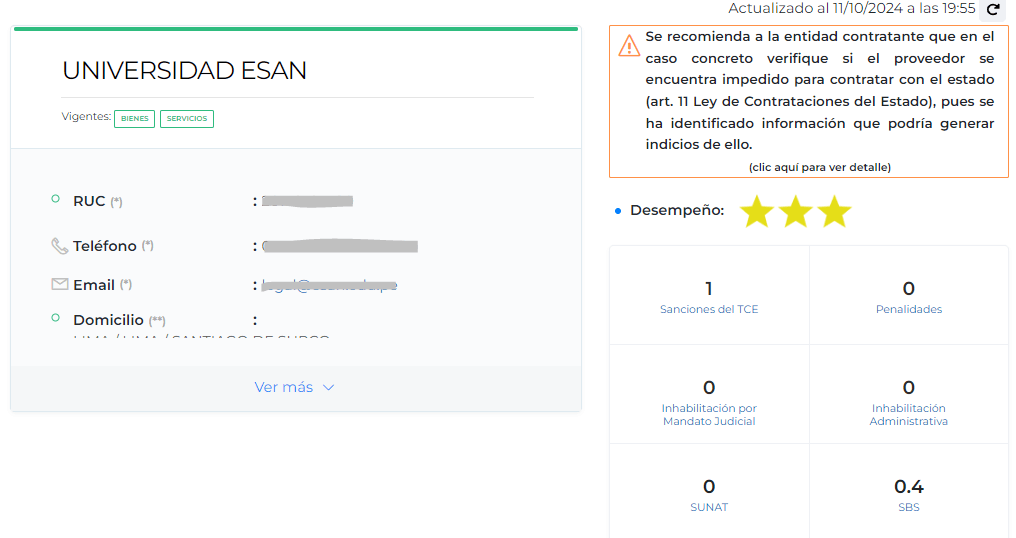
Task: Click the Domicilio field label
Action: [x=108, y=320]
